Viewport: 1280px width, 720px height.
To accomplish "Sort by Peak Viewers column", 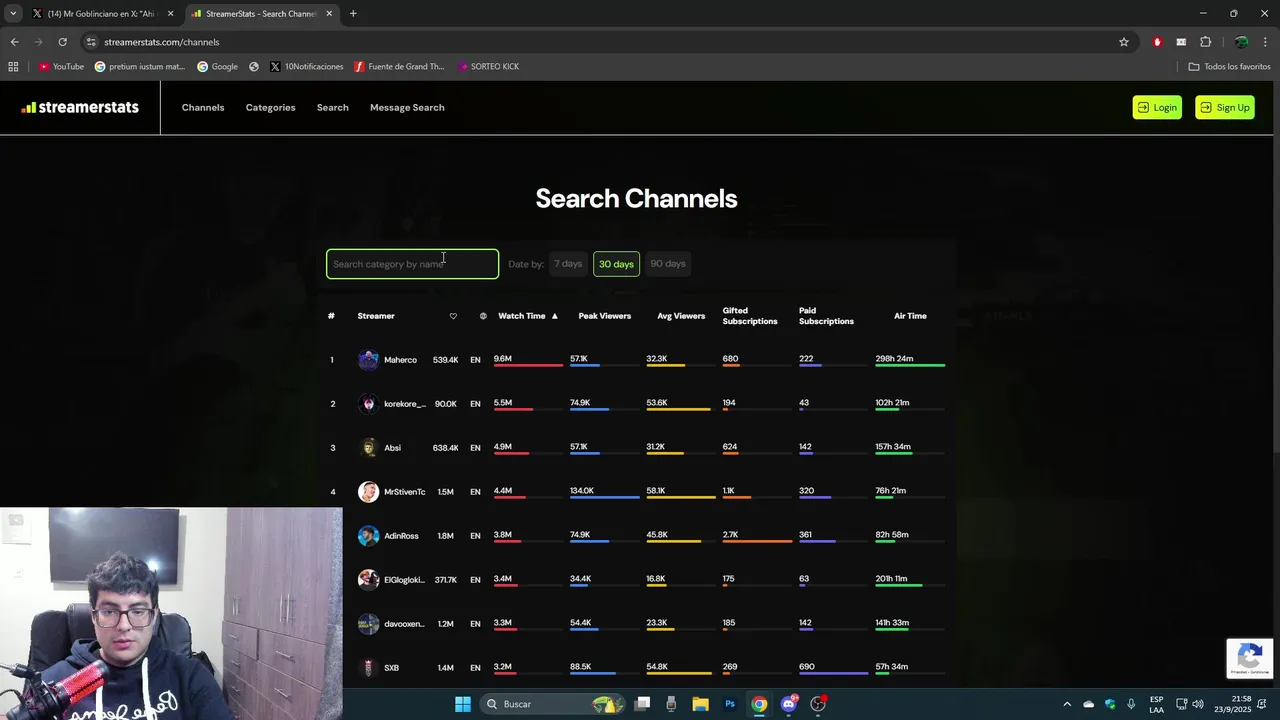I will (x=605, y=316).
